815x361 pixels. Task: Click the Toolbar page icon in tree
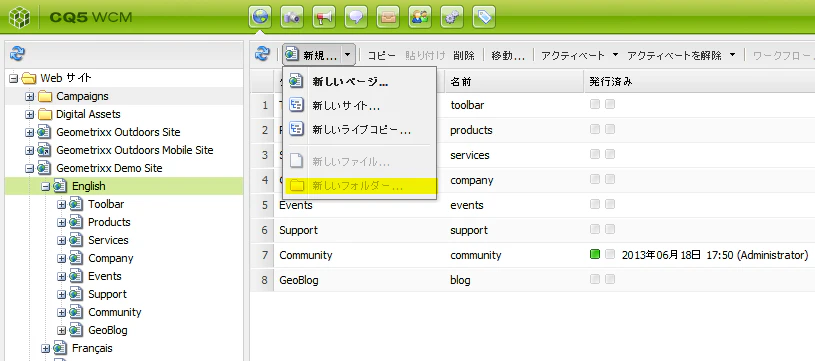76,204
